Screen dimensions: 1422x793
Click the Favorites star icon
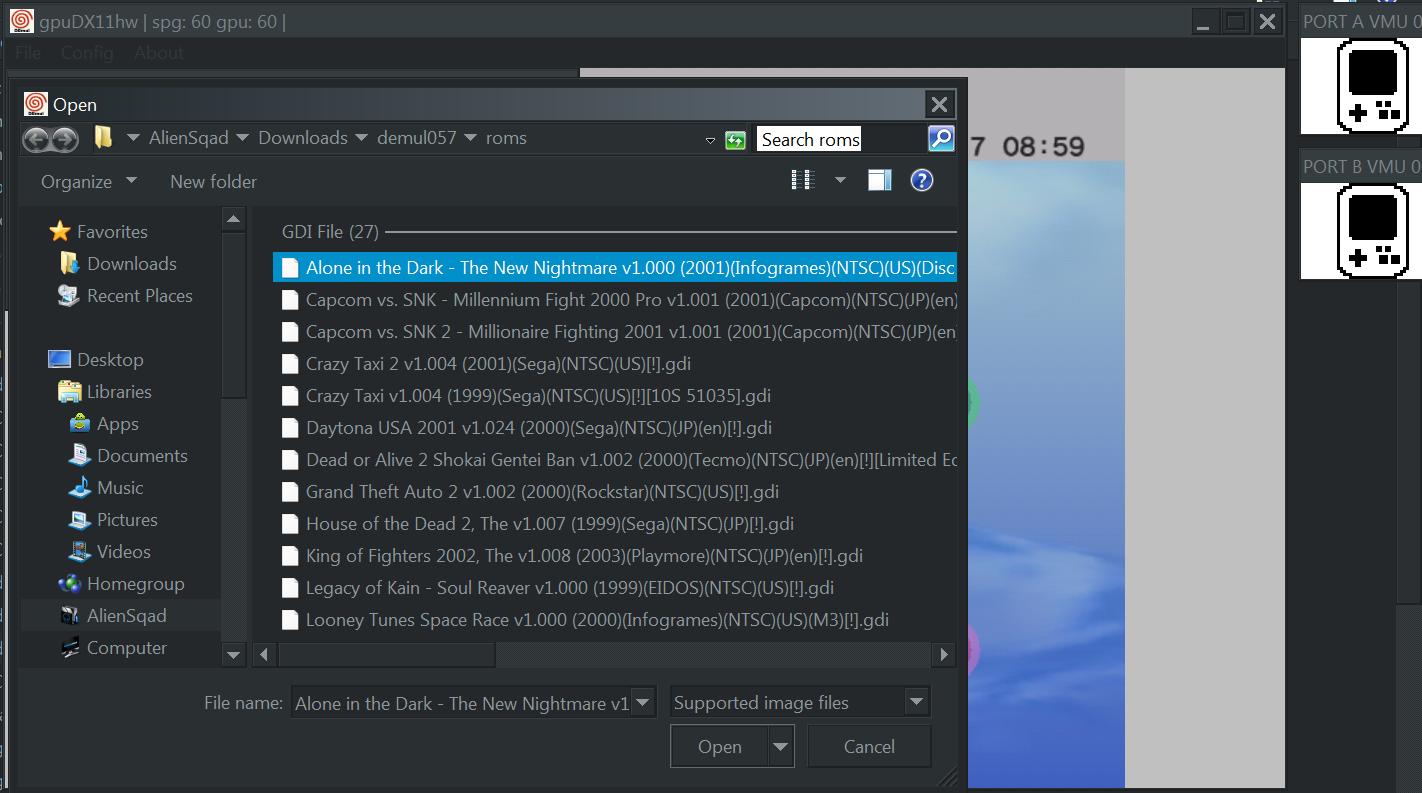60,231
